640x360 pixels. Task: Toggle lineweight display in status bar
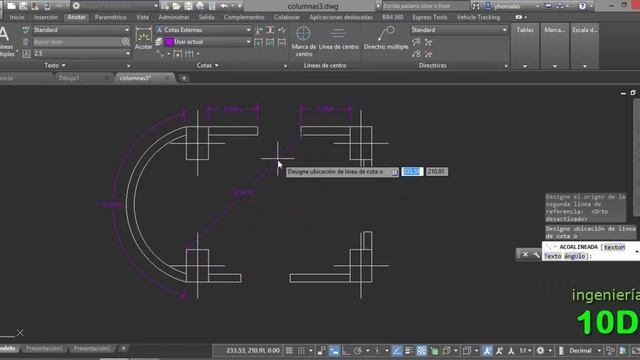(409, 351)
